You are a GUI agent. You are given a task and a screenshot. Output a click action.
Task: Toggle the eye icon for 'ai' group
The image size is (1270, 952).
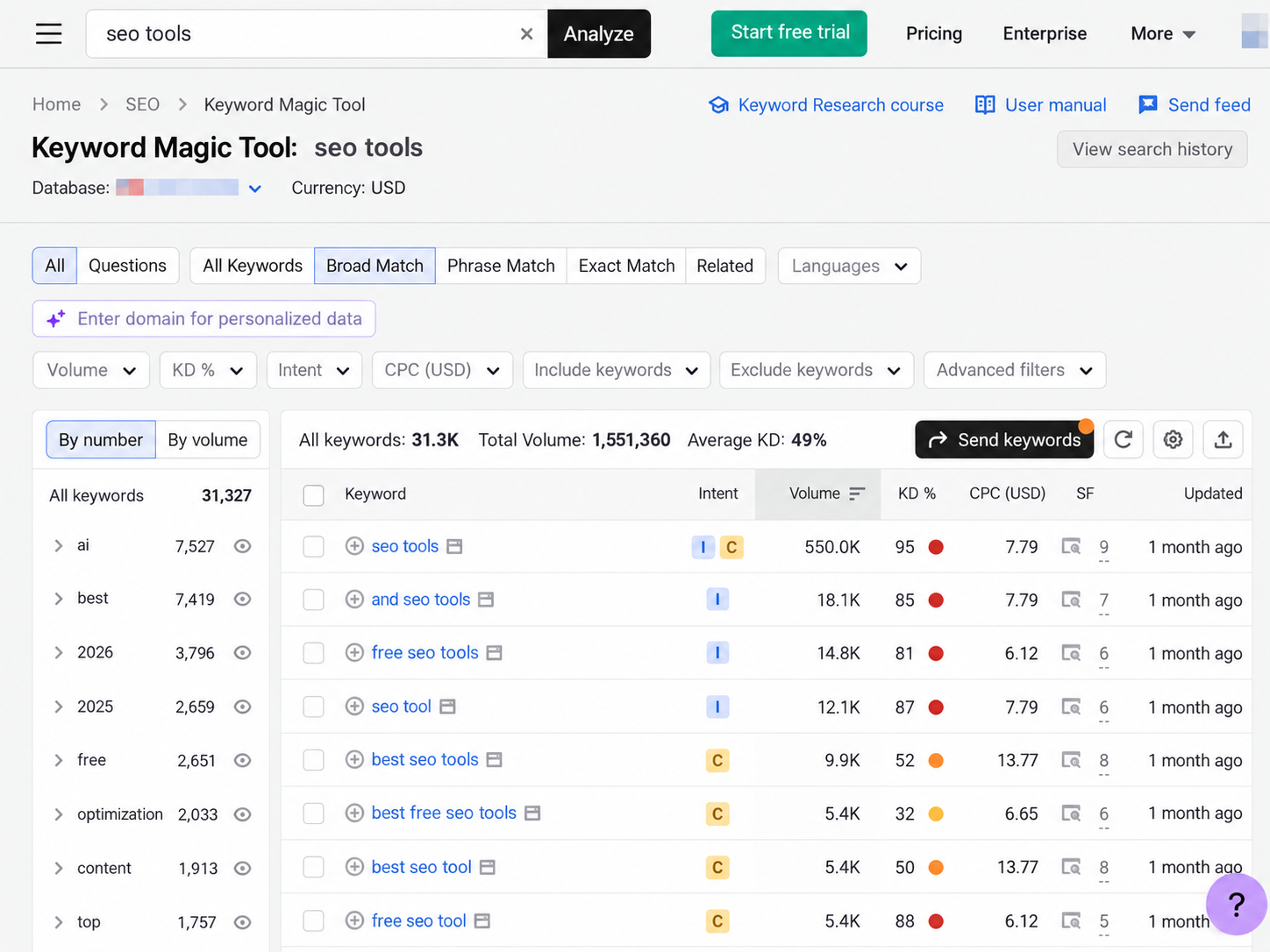click(243, 546)
